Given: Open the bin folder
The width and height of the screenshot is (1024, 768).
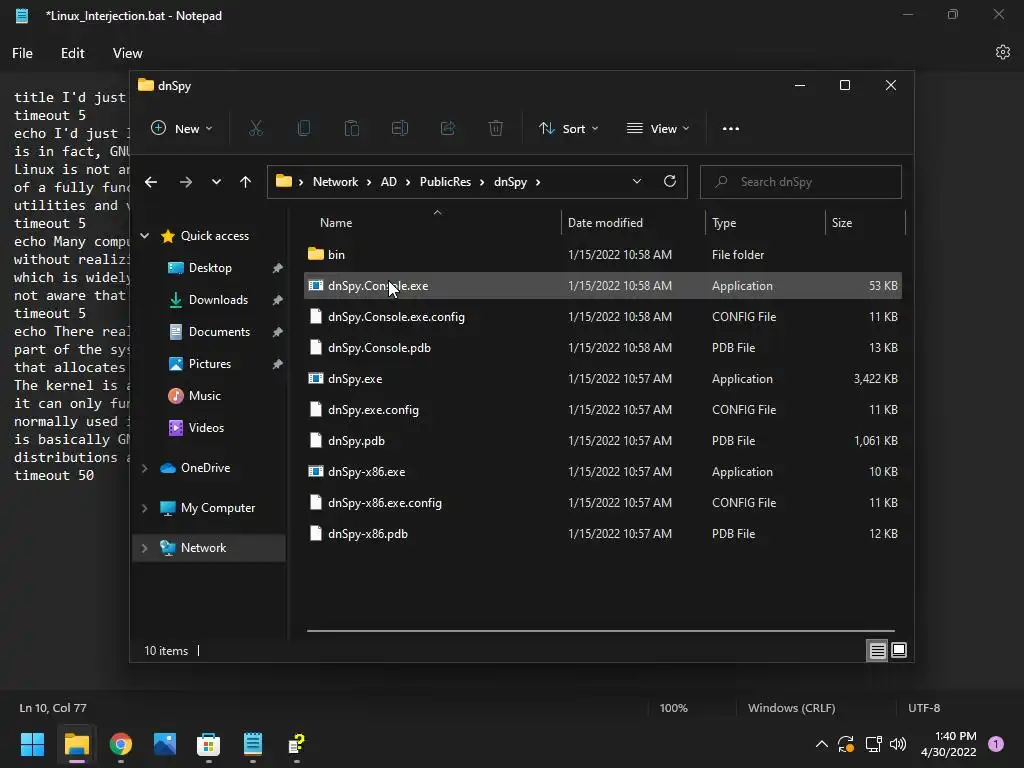Looking at the screenshot, I should point(603,255).
